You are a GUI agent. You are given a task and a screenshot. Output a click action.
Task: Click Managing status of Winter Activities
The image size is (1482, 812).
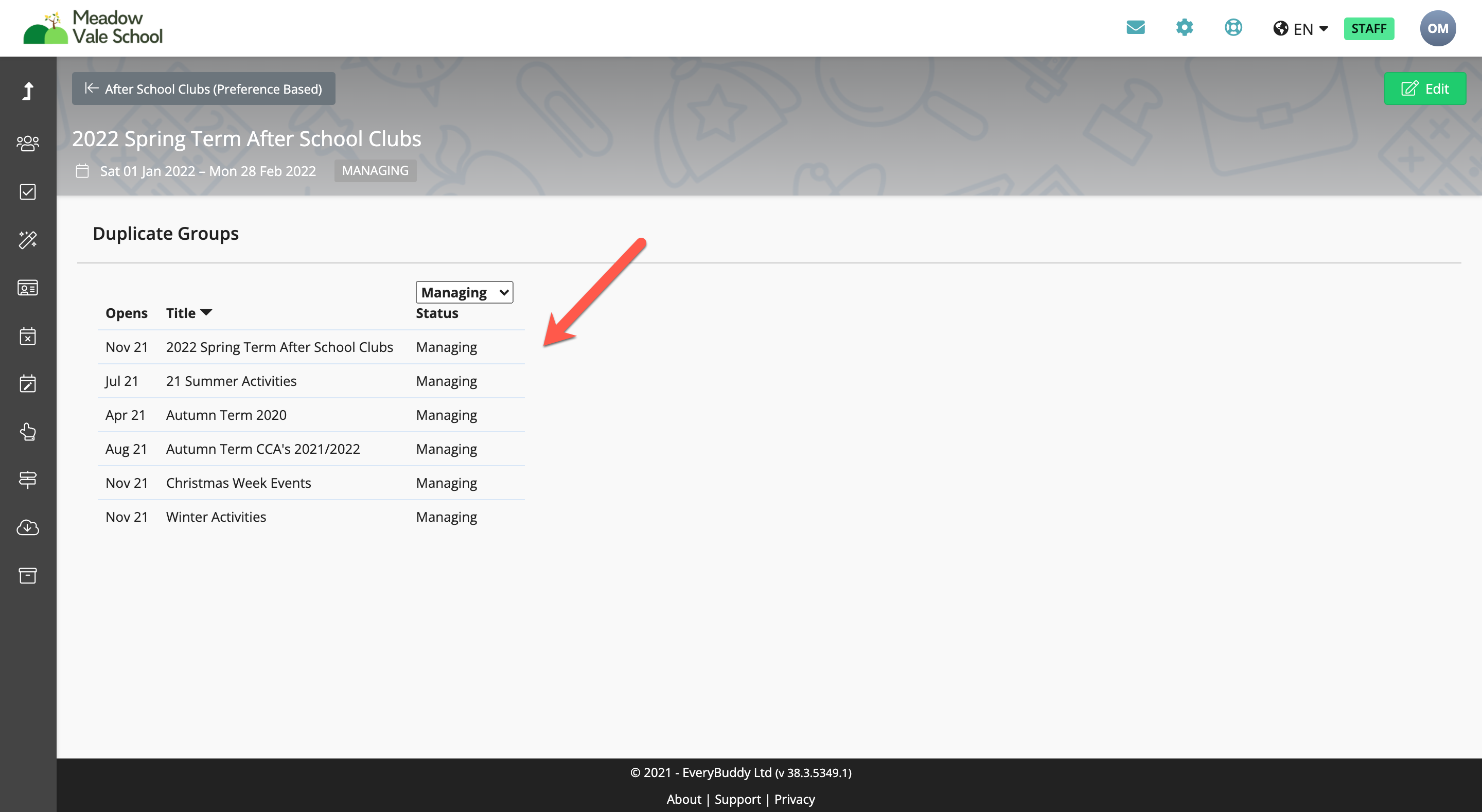click(447, 517)
